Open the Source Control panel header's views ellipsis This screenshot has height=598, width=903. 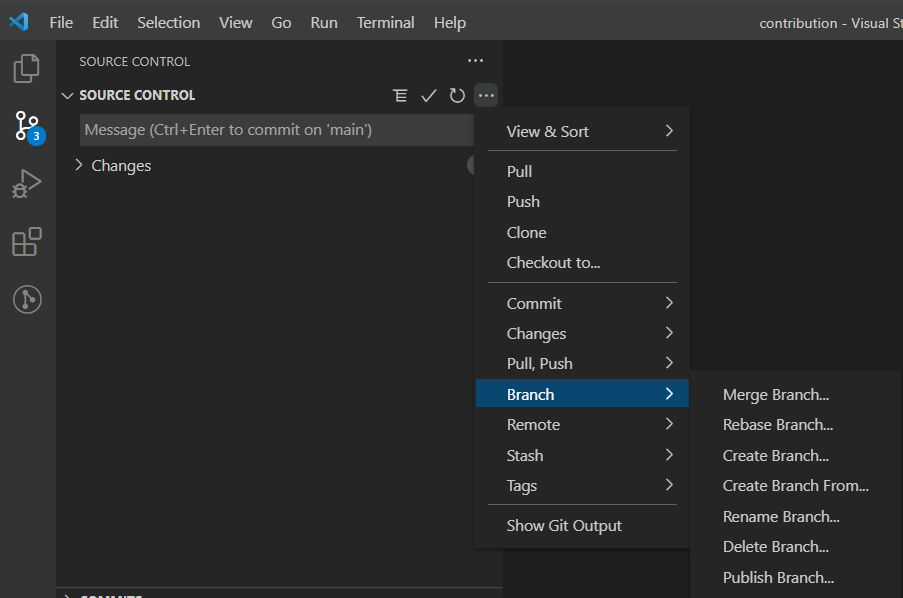(475, 60)
